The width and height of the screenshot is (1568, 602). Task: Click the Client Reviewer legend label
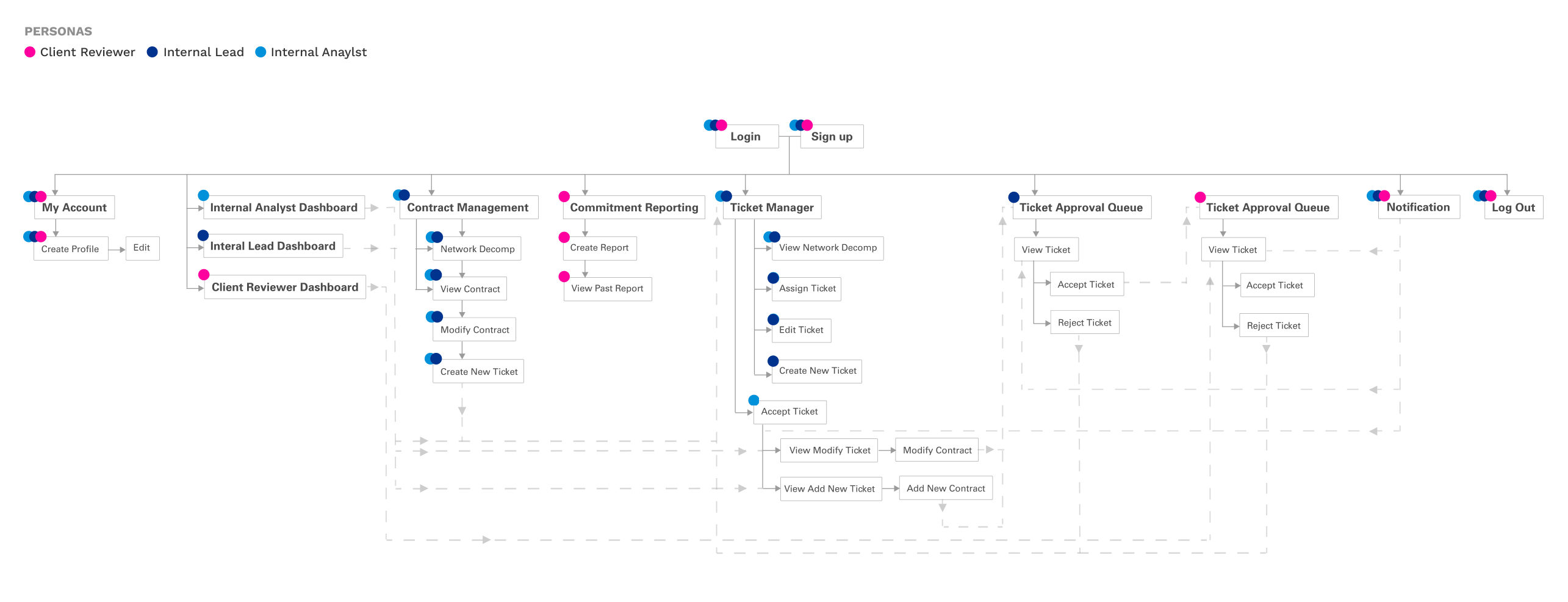88,52
